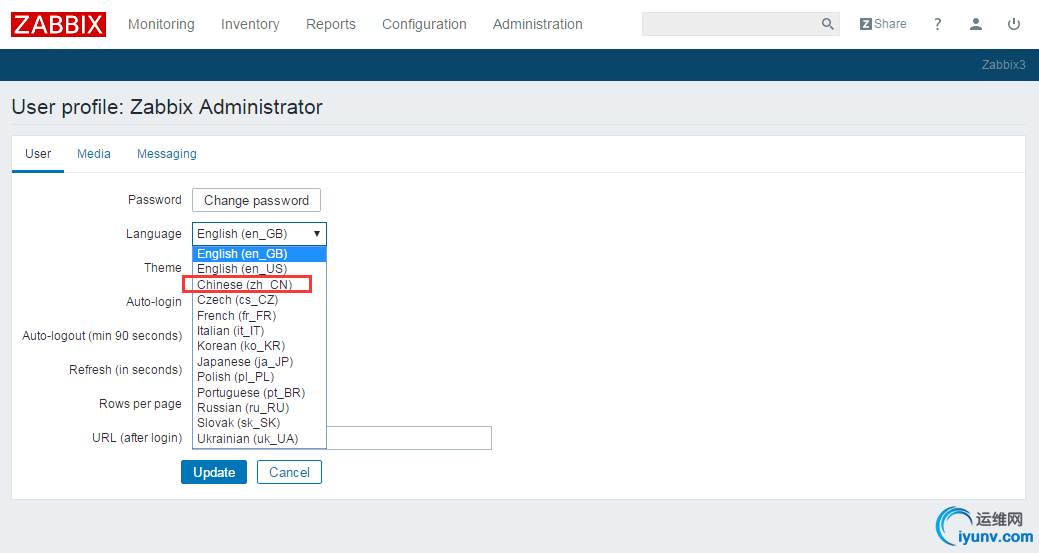The height and width of the screenshot is (553, 1039).
Task: Click the search magnifier icon
Action: tap(828, 24)
